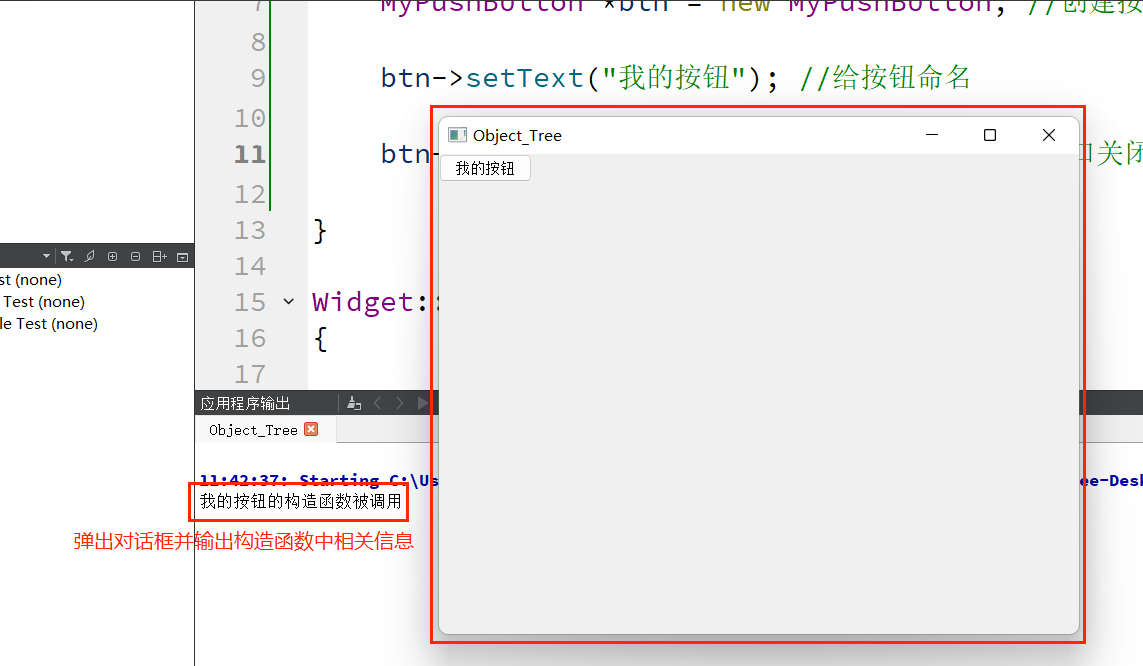
Task: Re-run application with the play icon
Action: (x=422, y=403)
